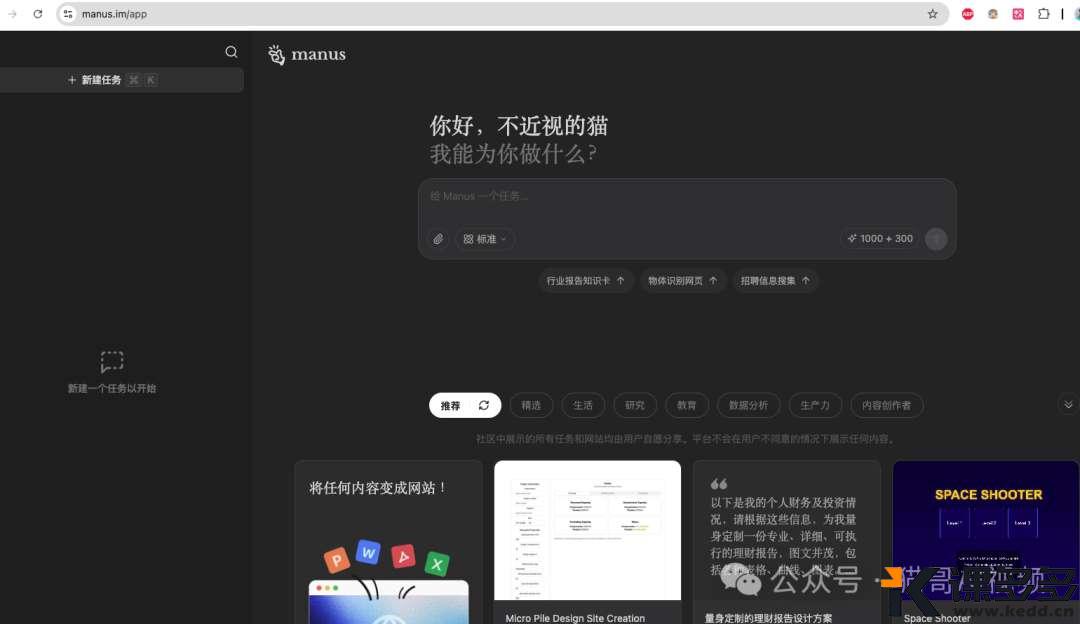
Task: Attach a file with the paperclip icon
Action: [438, 239]
